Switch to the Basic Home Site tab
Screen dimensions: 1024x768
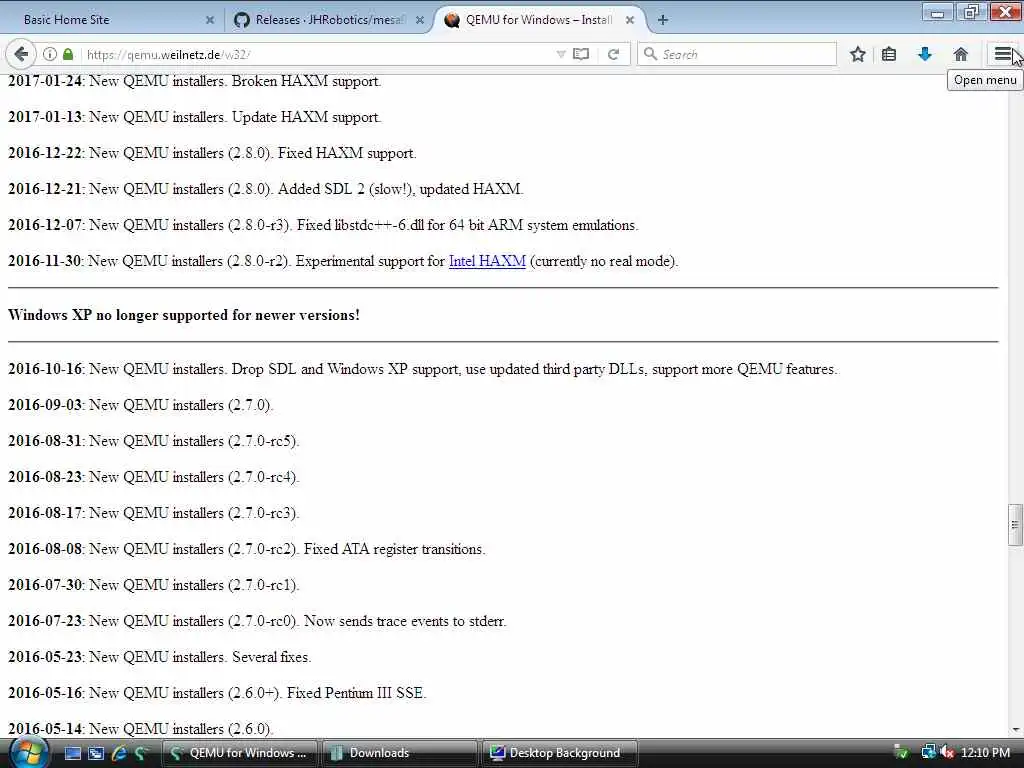tap(67, 20)
